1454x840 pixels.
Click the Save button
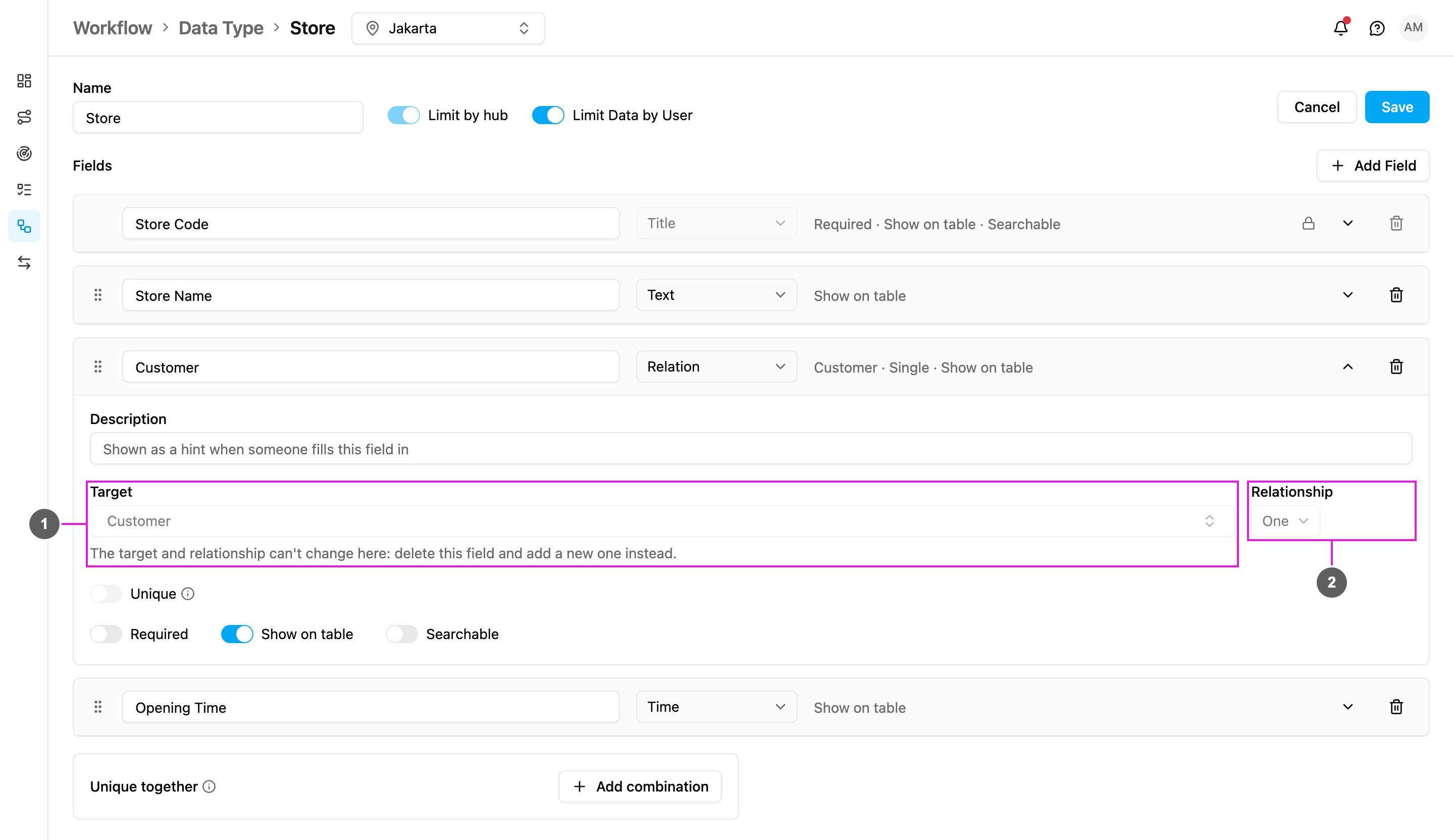[1397, 107]
